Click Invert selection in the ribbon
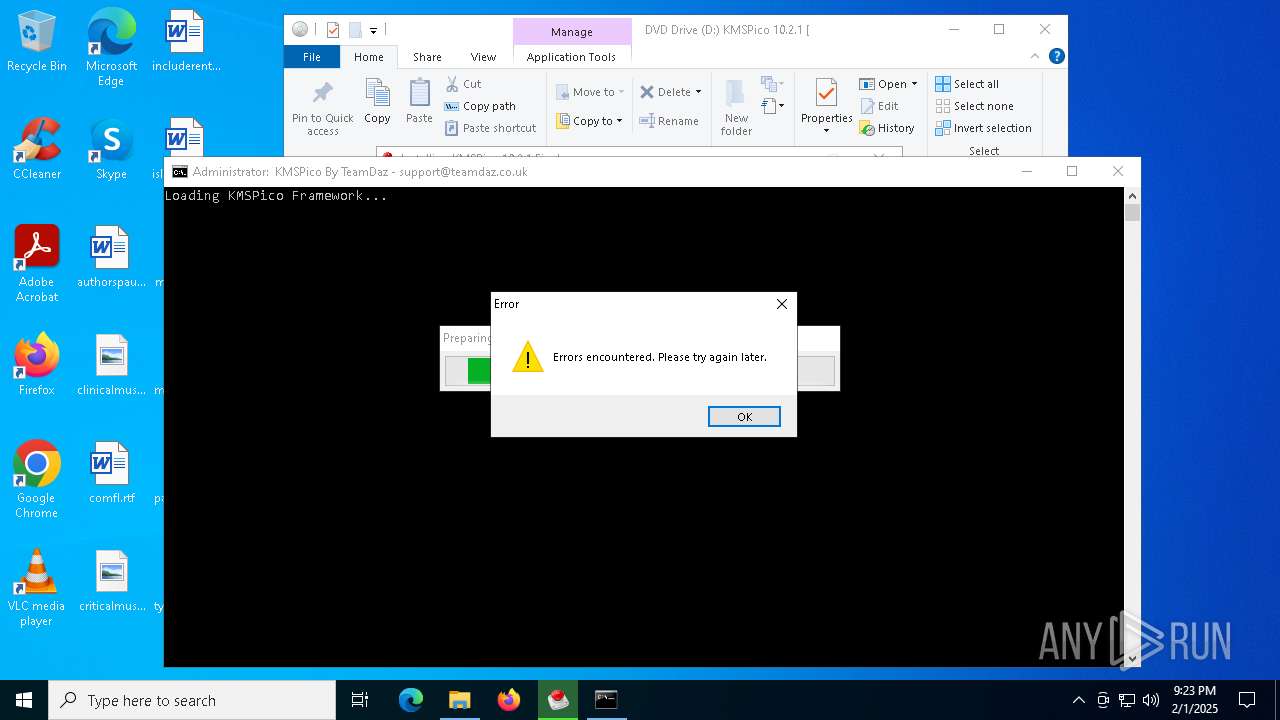Viewport: 1280px width, 720px height. pos(983,128)
